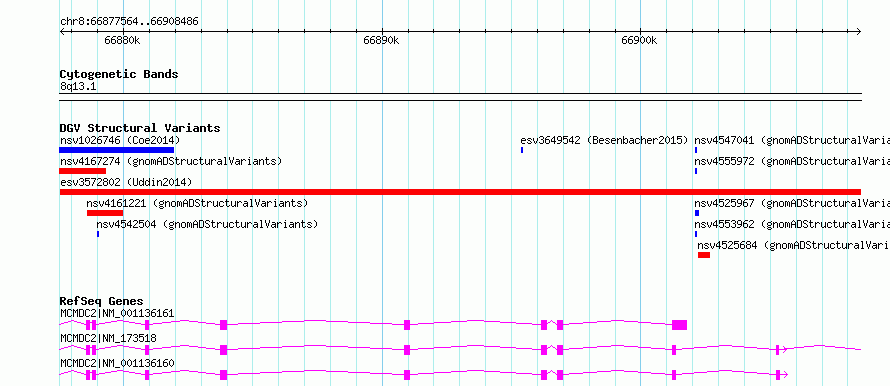
Task: Click the red bar of nsv4167274
Action: [82, 171]
